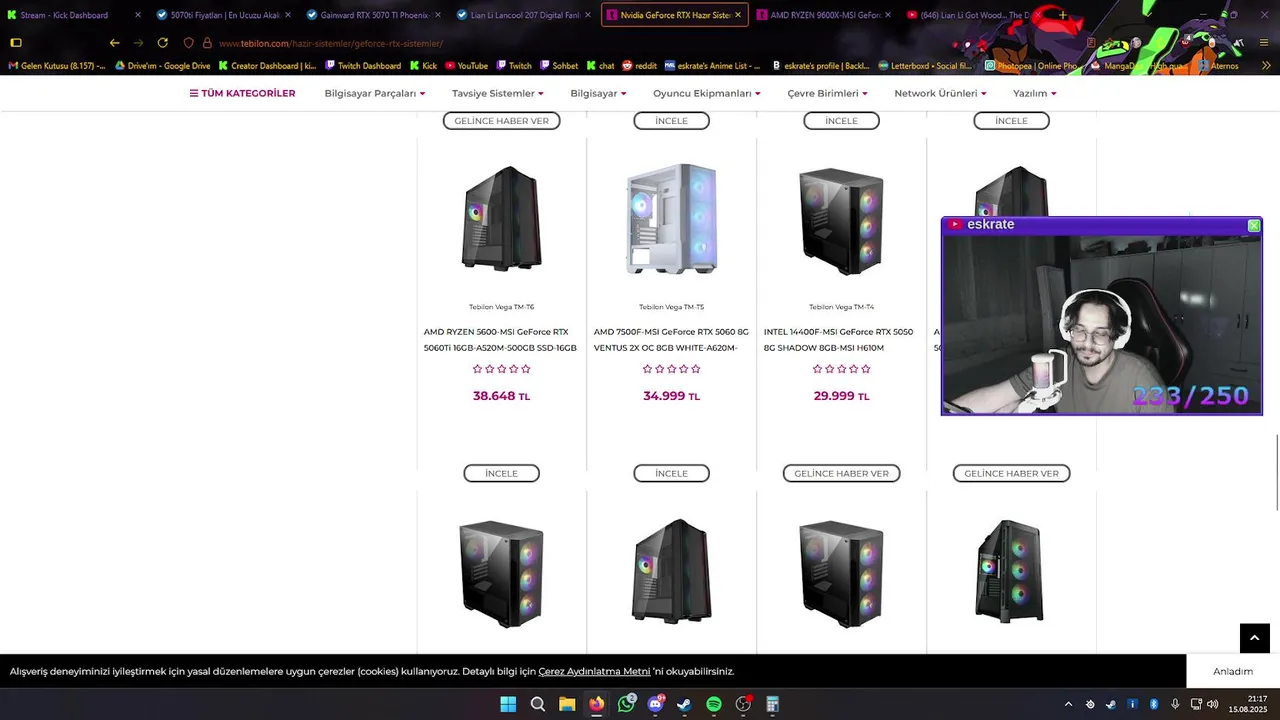The height and width of the screenshot is (720, 1280).
Task: Open Windows taskbar search
Action: pyautogui.click(x=537, y=704)
